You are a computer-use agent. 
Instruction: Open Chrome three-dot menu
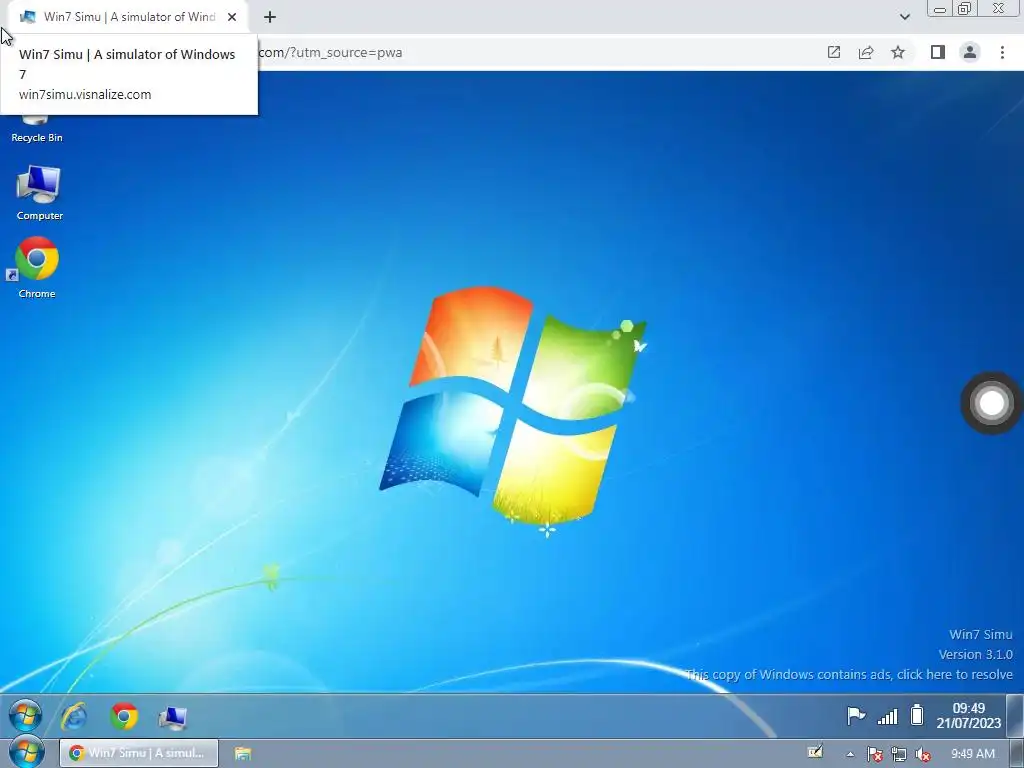[x=1002, y=52]
